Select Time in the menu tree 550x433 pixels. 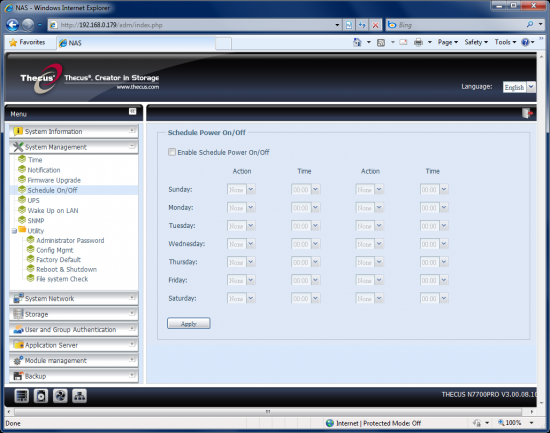35,160
